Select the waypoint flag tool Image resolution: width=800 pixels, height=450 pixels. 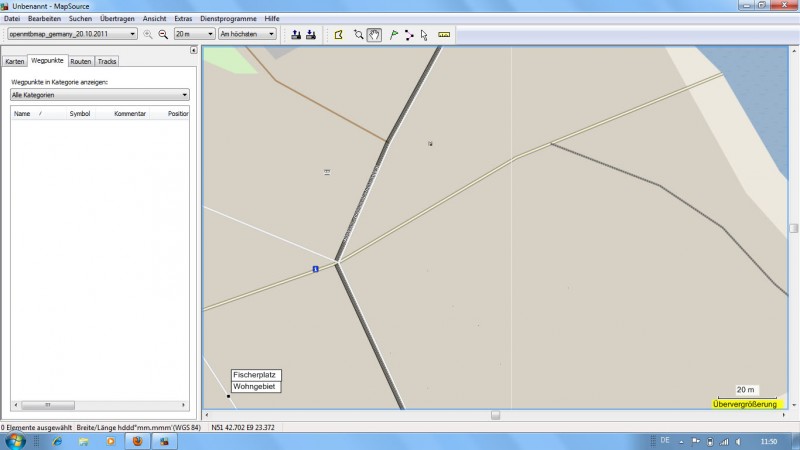click(x=394, y=34)
